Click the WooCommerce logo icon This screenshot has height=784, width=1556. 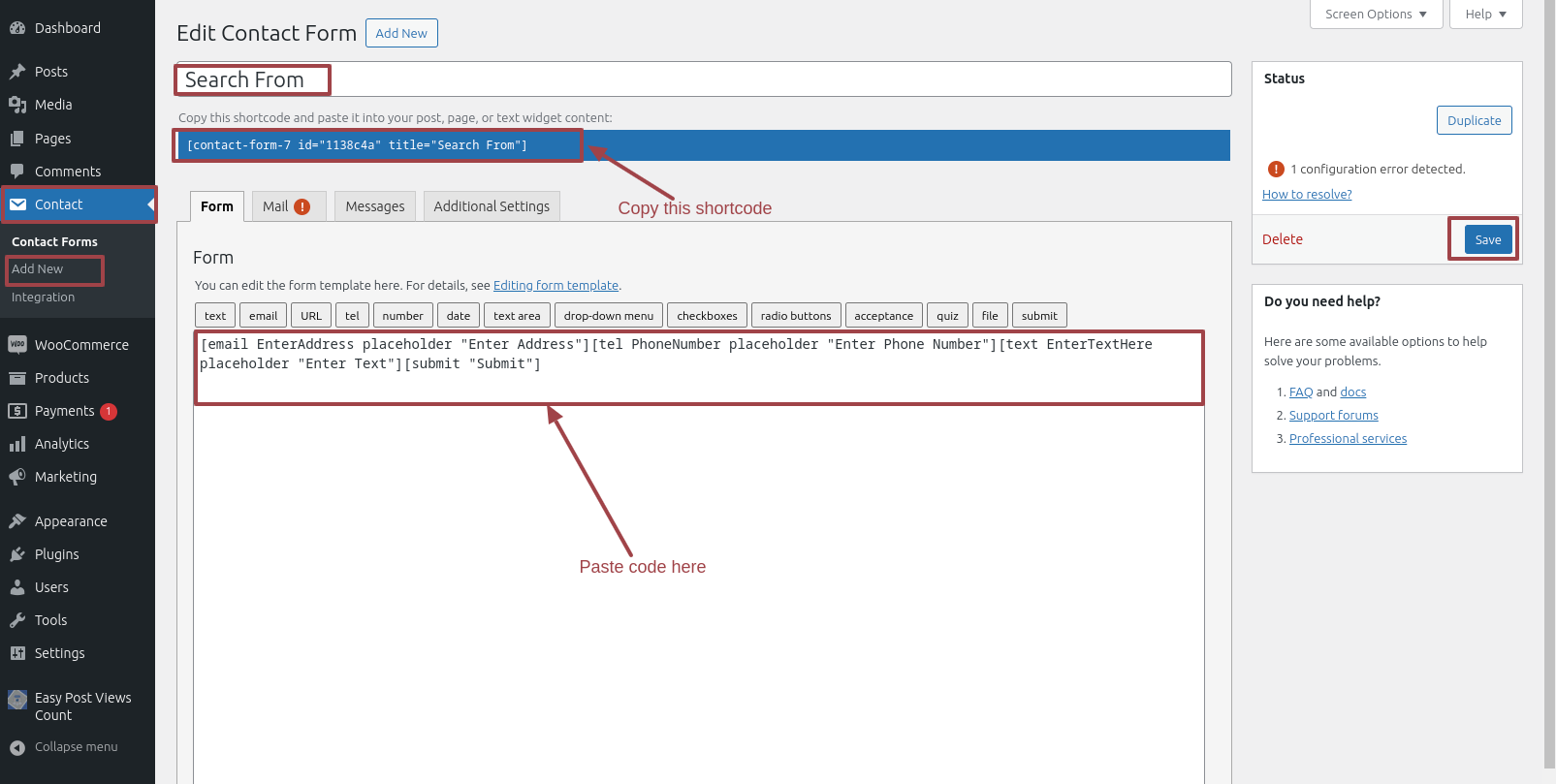(17, 345)
